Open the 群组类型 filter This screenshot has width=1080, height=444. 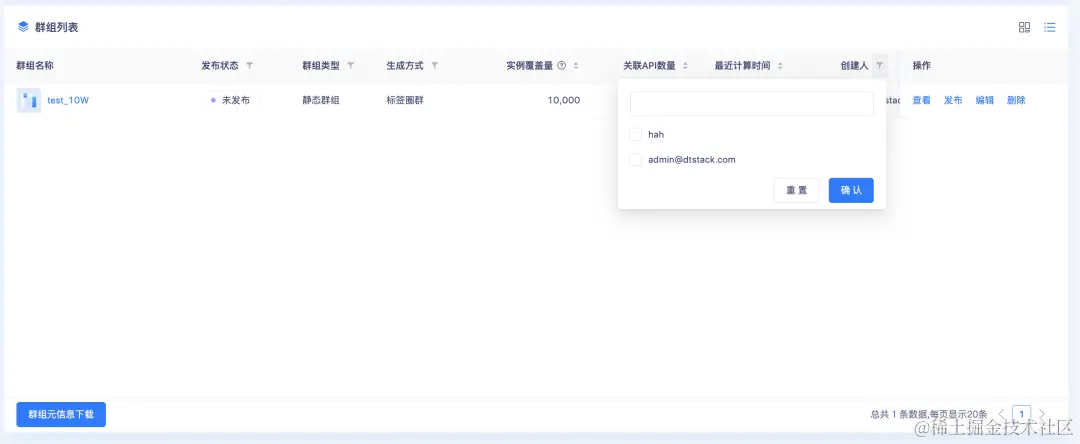click(x=350, y=66)
